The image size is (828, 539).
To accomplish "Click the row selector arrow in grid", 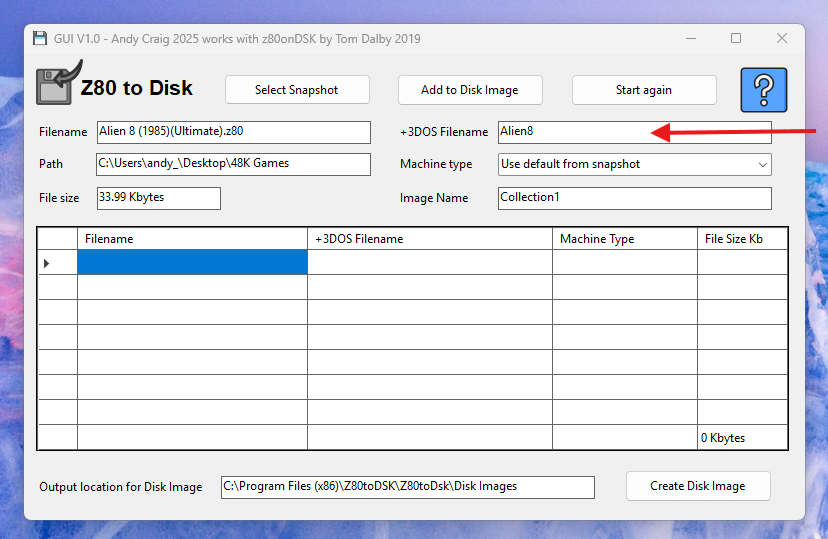I will point(47,263).
